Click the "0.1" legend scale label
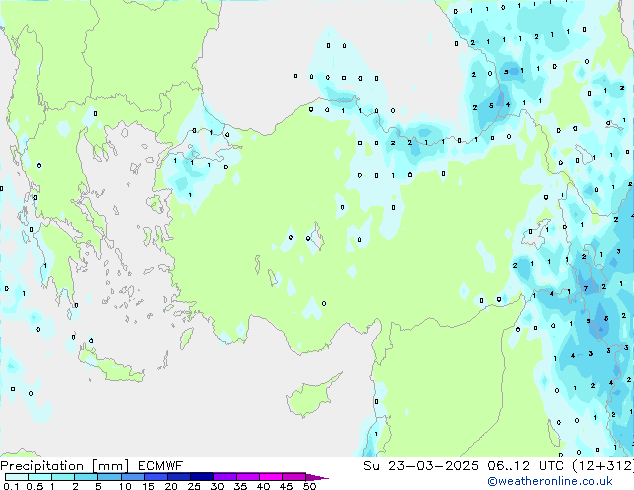 pos(11,486)
